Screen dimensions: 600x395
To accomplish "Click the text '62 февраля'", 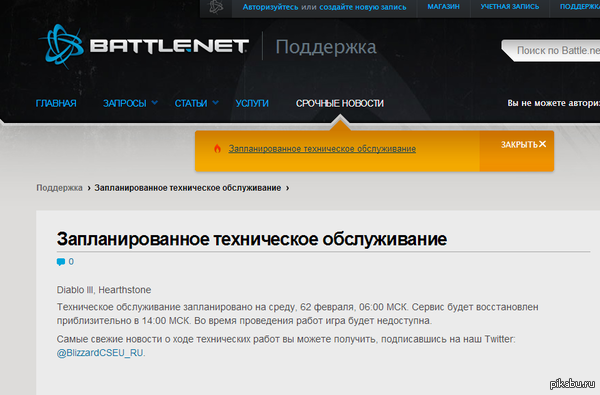I will [x=326, y=307].
